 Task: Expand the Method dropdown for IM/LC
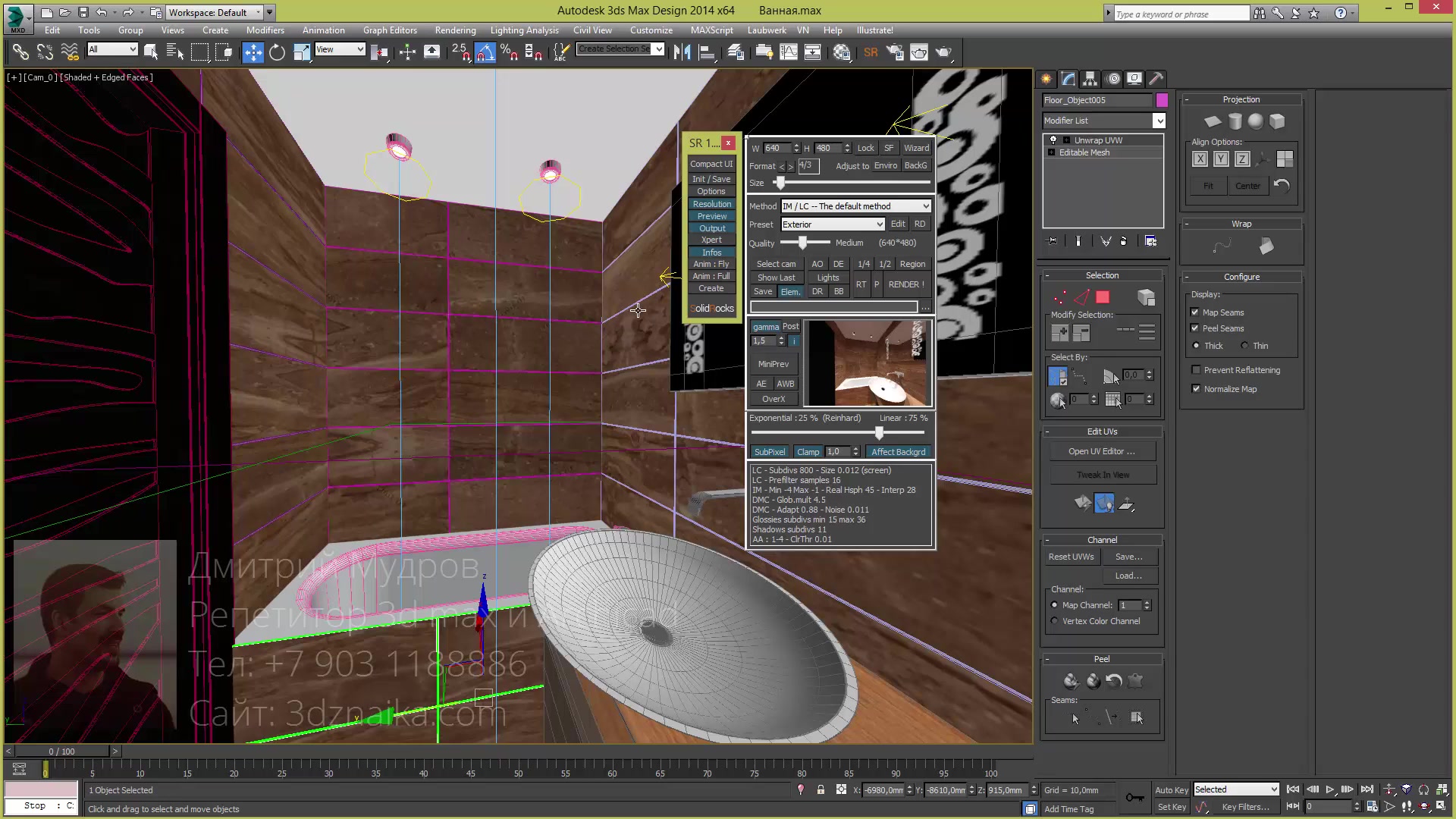925,206
